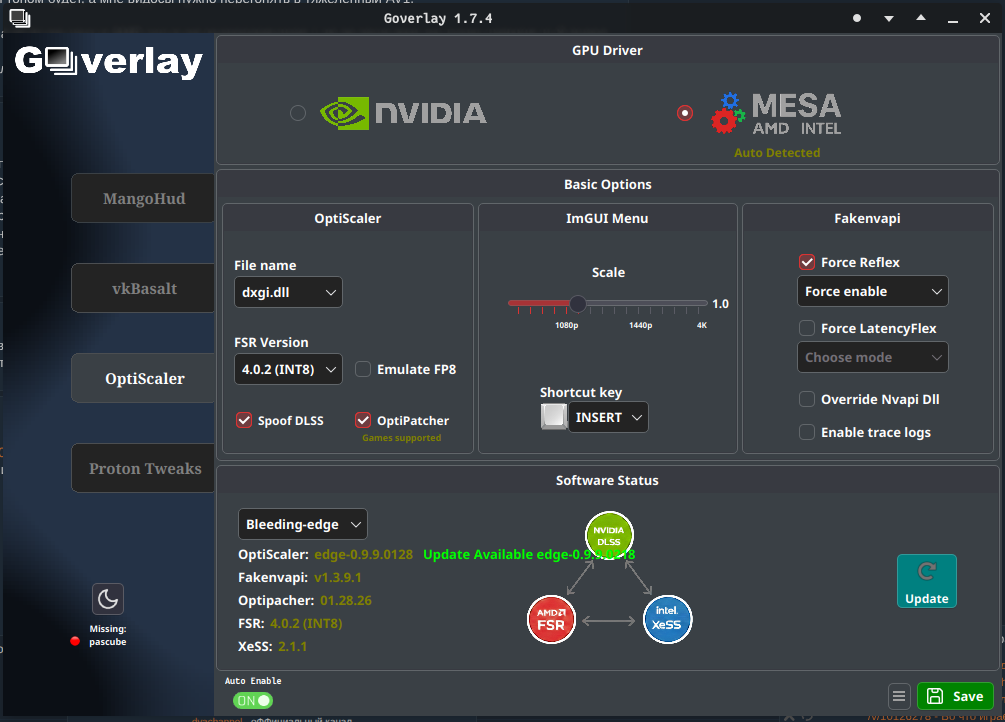Viewport: 1005px width, 722px height.
Task: Toggle the Emulate FP8 checkbox
Action: pos(363,369)
